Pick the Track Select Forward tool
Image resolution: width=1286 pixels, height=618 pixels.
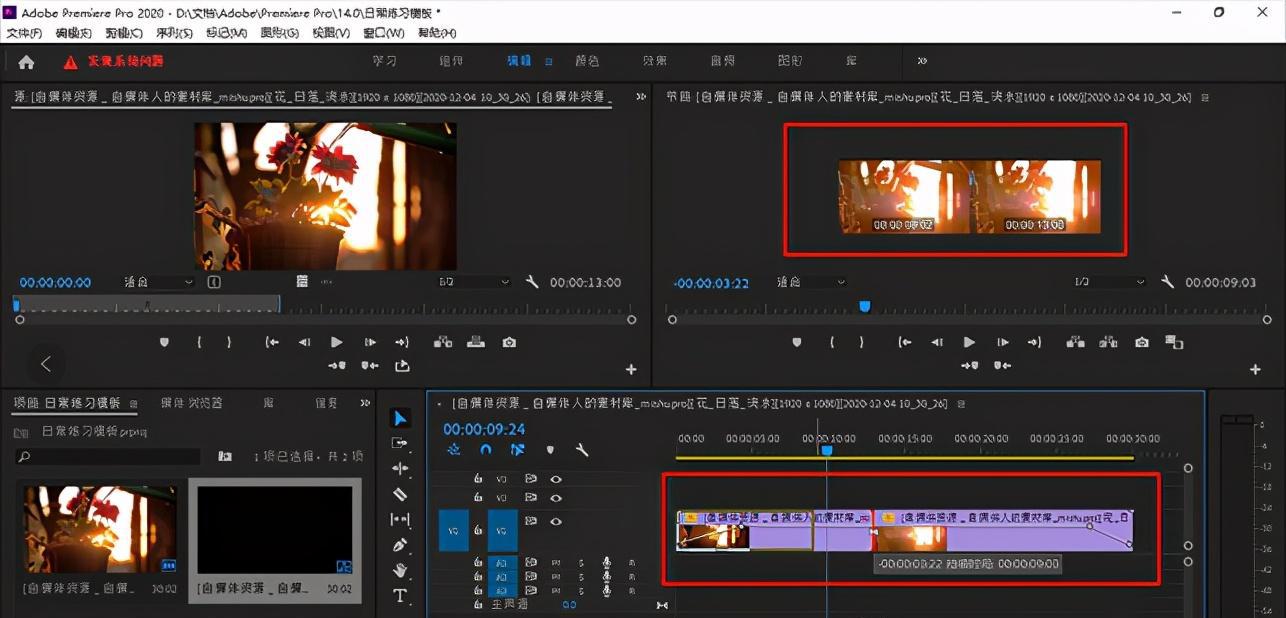click(x=400, y=443)
